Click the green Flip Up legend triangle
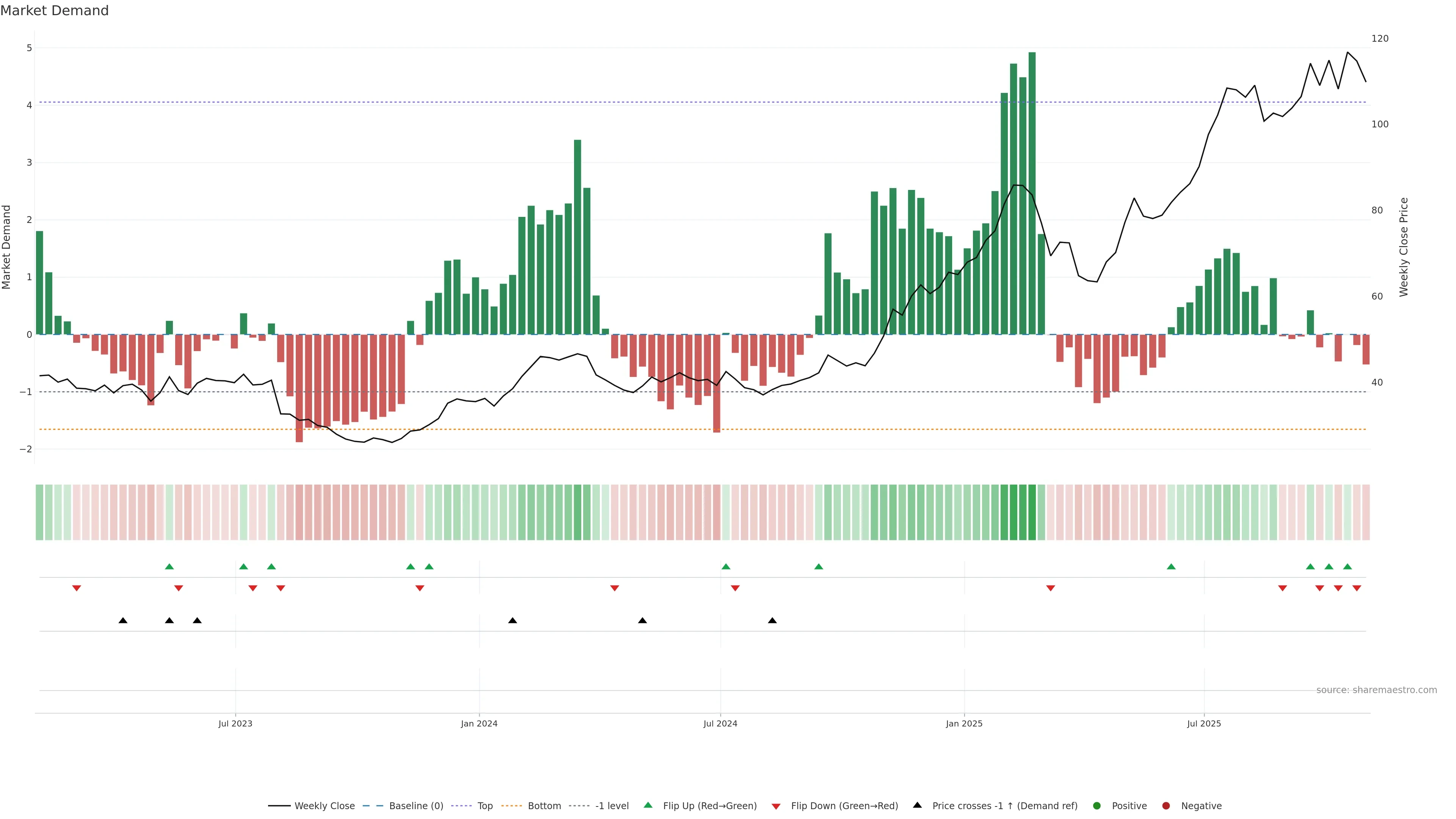1456x819 pixels. 648,805
